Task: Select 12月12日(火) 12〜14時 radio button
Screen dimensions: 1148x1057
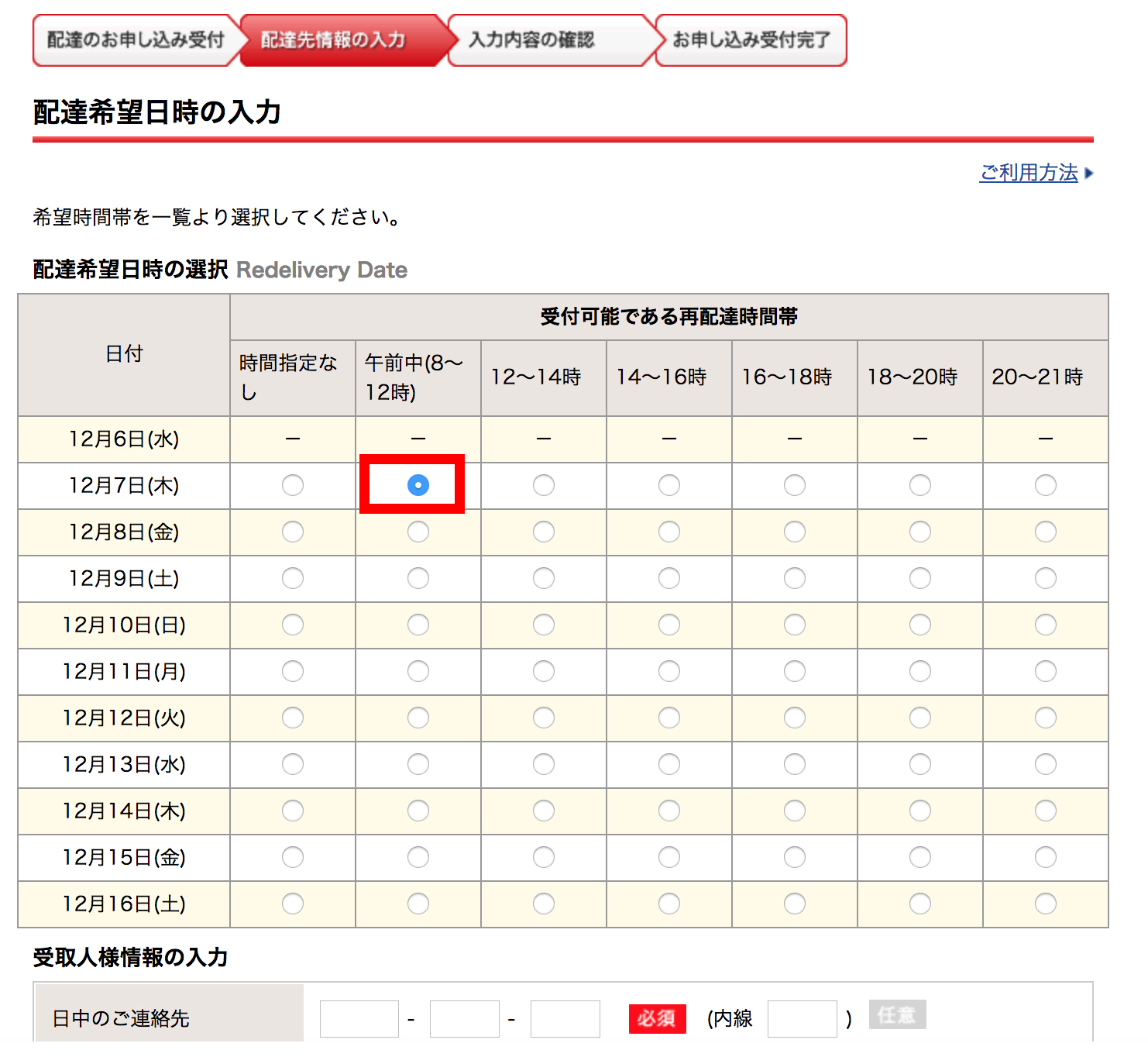Action: pyautogui.click(x=544, y=718)
